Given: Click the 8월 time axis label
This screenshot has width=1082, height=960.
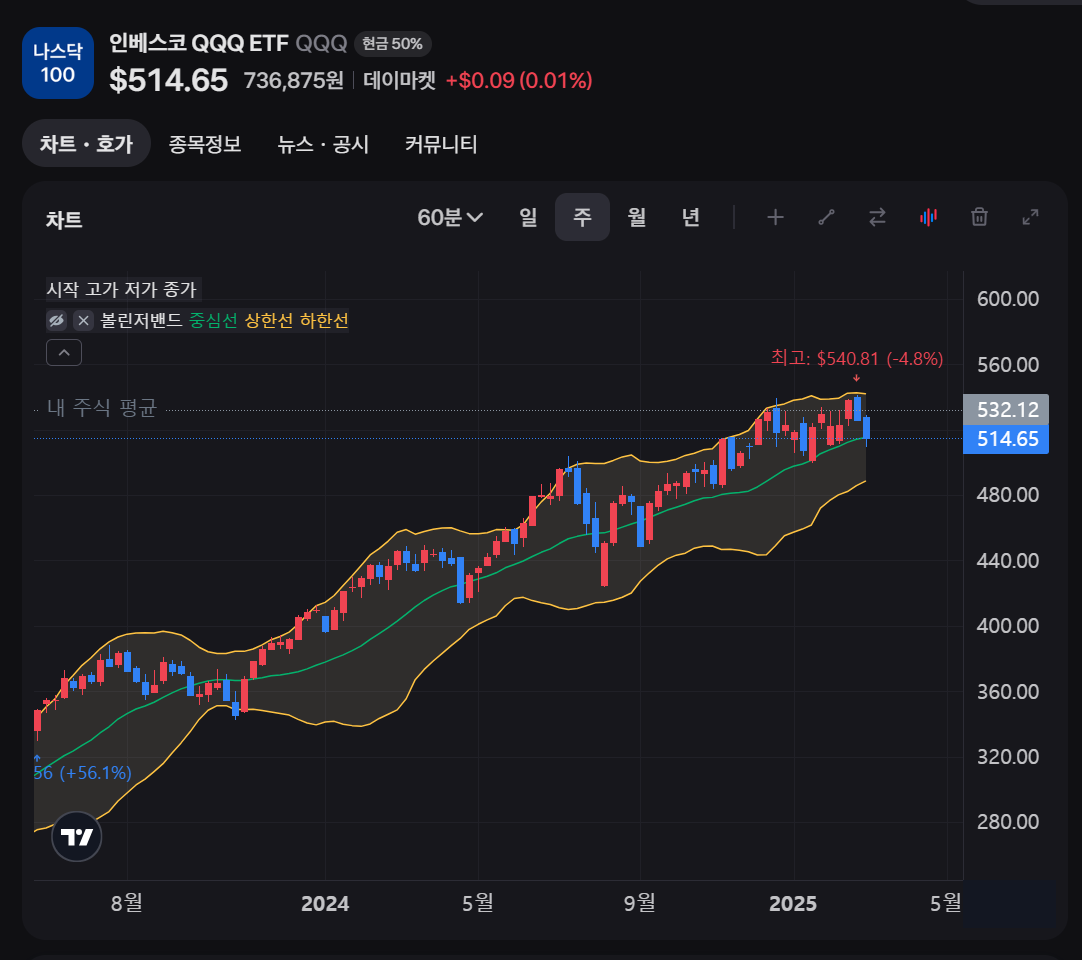Looking at the screenshot, I should [126, 903].
